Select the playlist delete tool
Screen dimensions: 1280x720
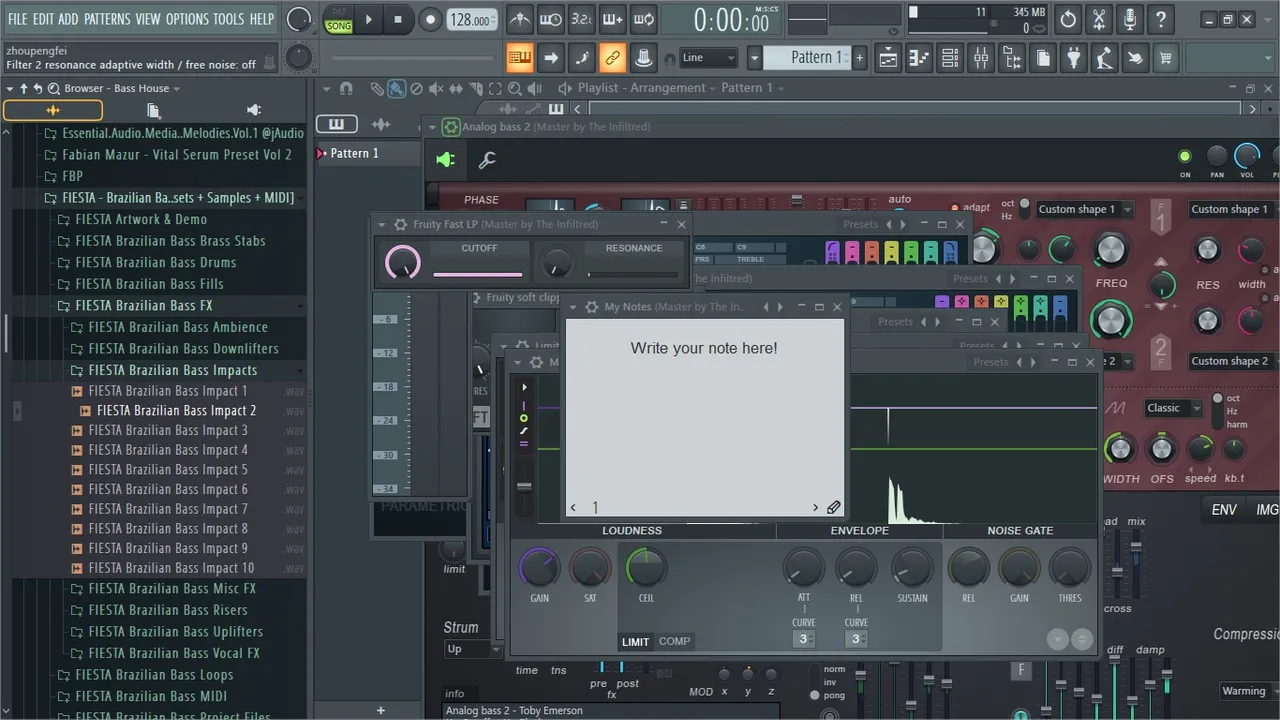click(416, 88)
